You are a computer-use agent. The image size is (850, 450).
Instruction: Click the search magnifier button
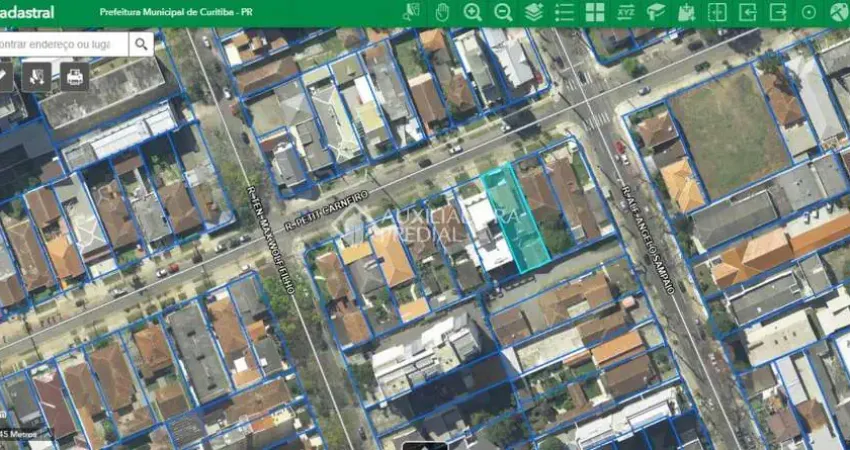tap(141, 44)
